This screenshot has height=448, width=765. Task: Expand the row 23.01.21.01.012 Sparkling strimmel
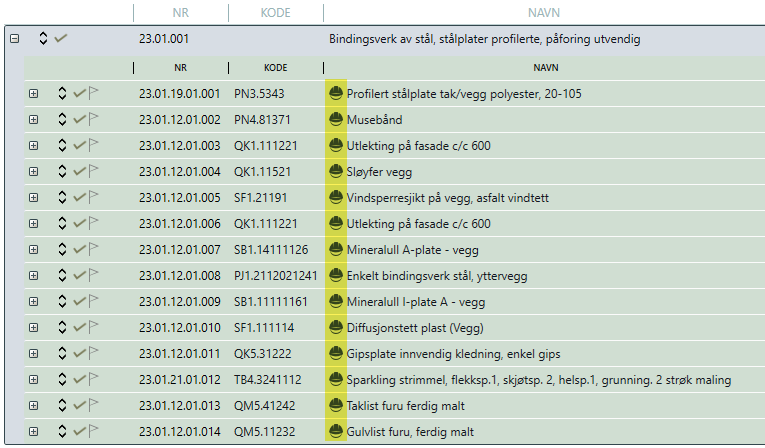coord(33,380)
